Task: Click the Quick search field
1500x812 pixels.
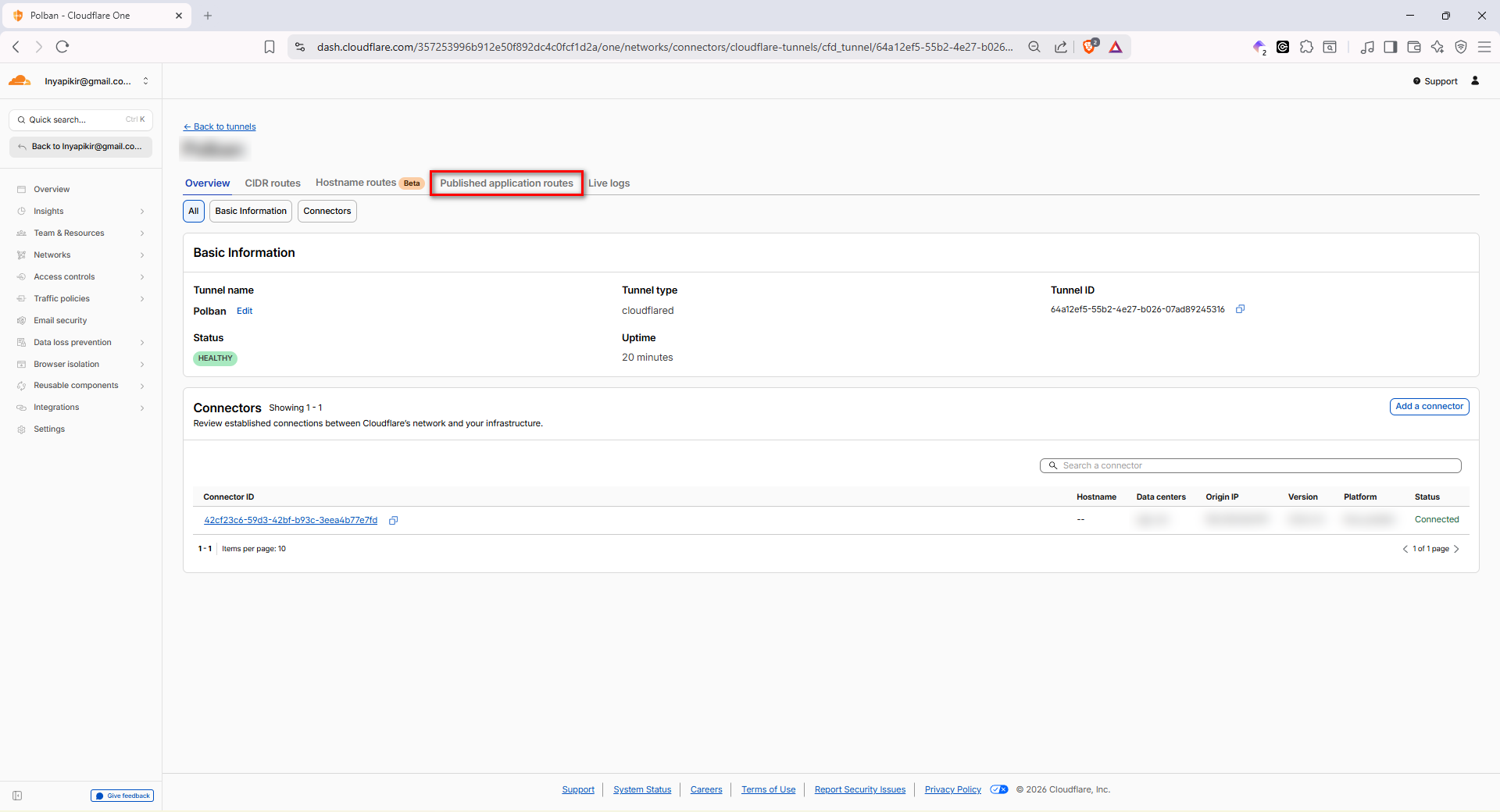Action: [81, 119]
